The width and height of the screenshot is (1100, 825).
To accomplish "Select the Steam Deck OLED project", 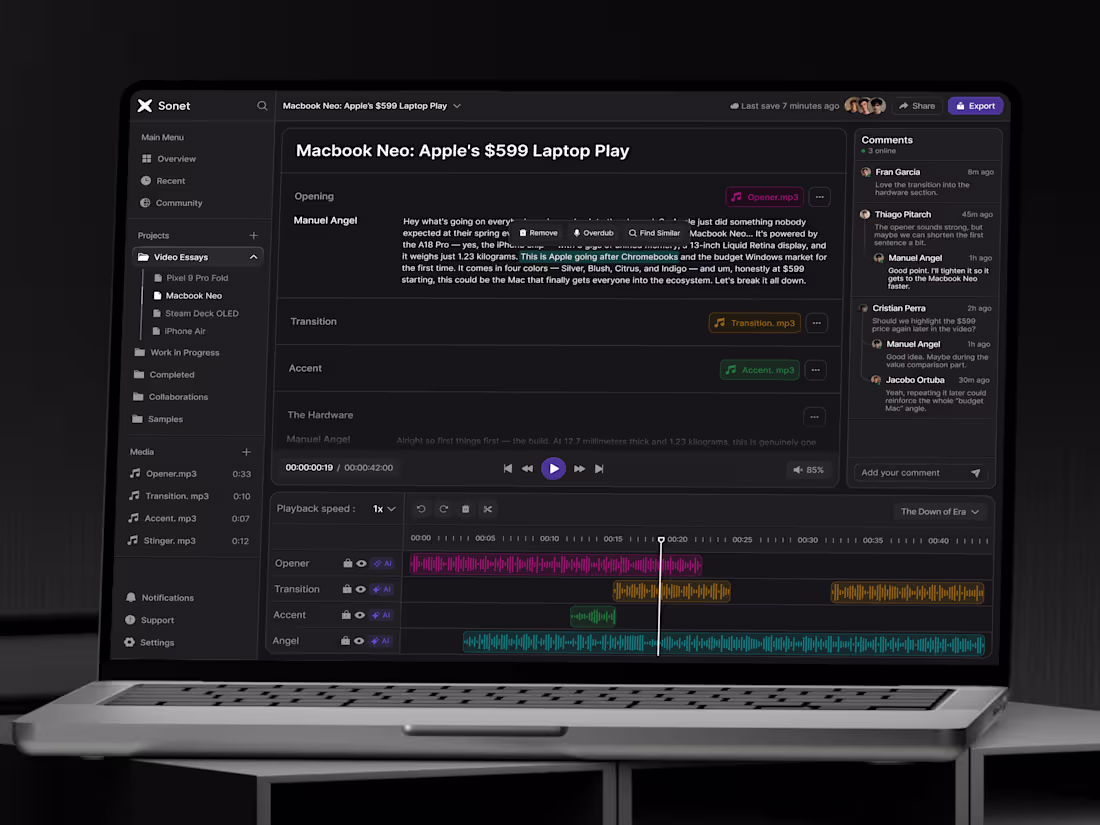I will click(201, 313).
